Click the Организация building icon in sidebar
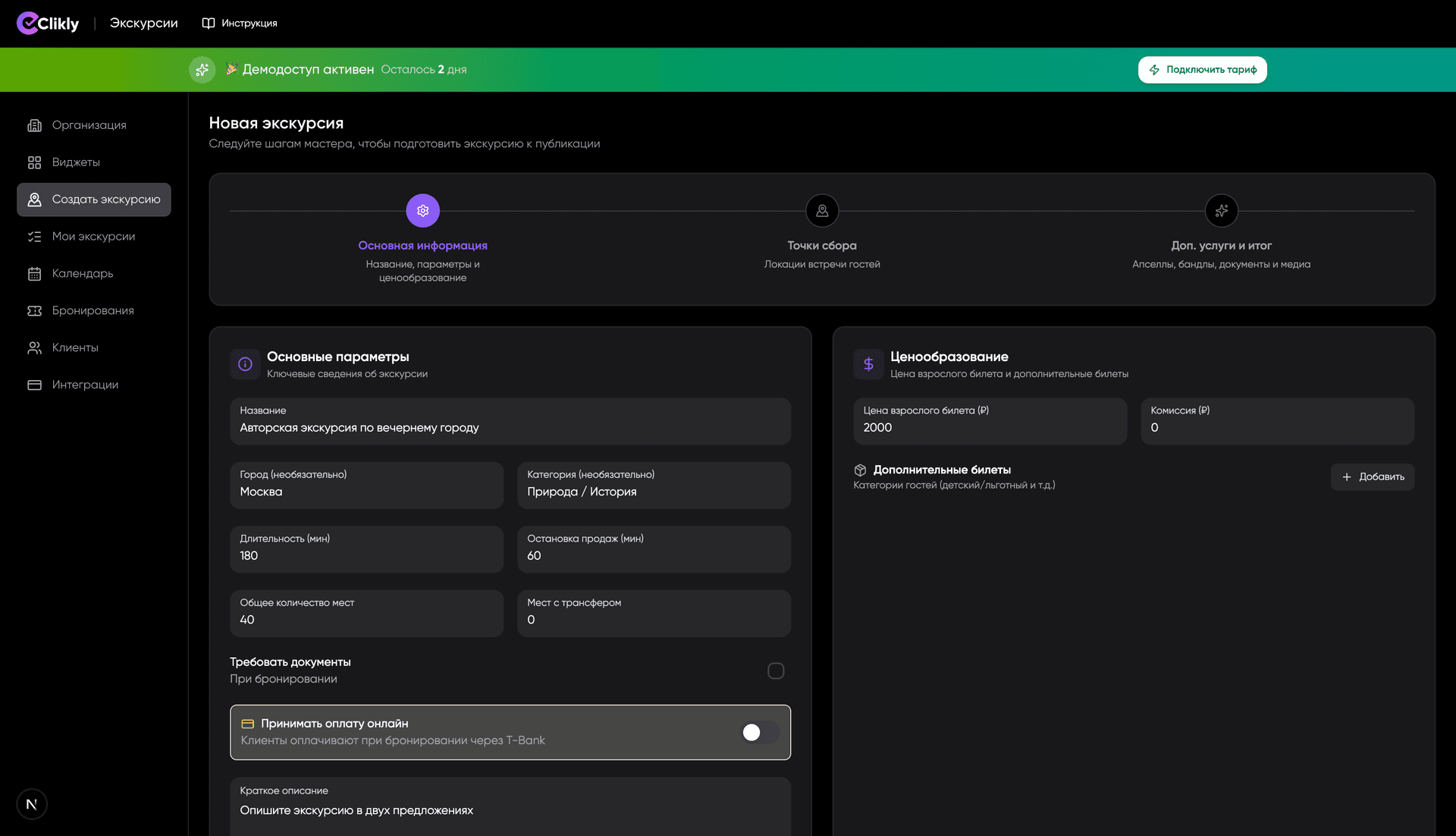This screenshot has height=836, width=1456. pyautogui.click(x=34, y=125)
